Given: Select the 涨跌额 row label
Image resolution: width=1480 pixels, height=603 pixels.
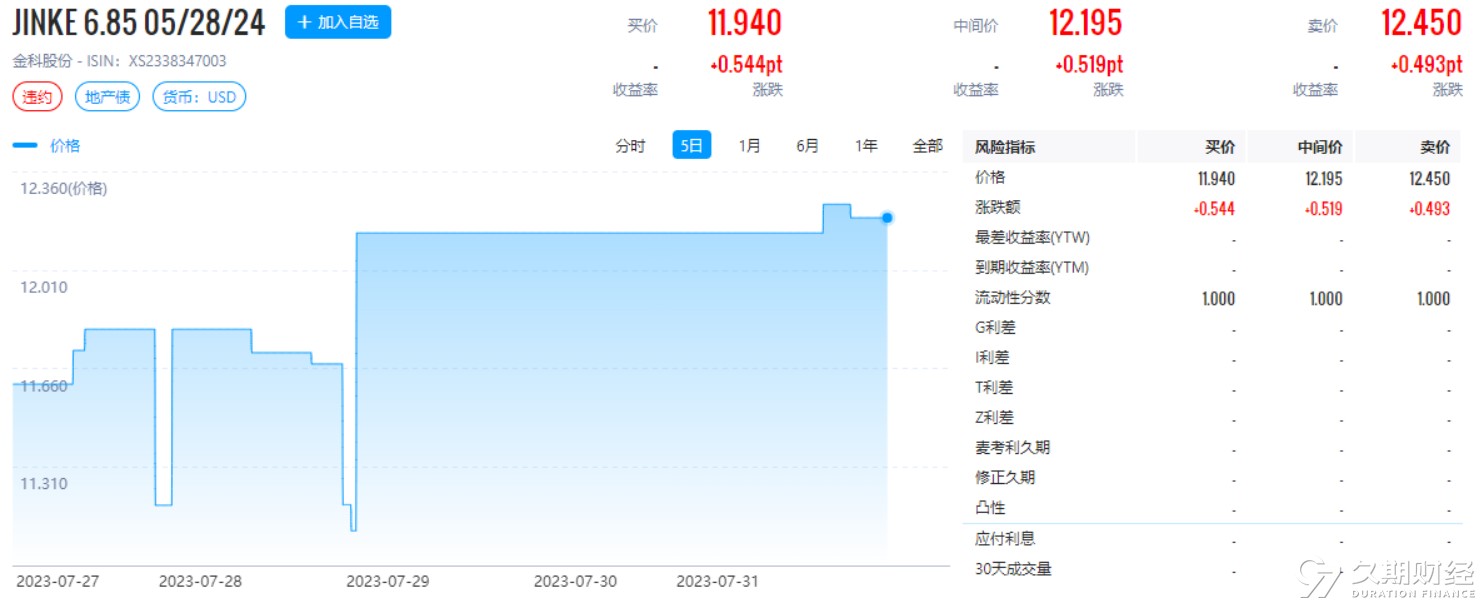Looking at the screenshot, I should pyautogui.click(x=998, y=208).
